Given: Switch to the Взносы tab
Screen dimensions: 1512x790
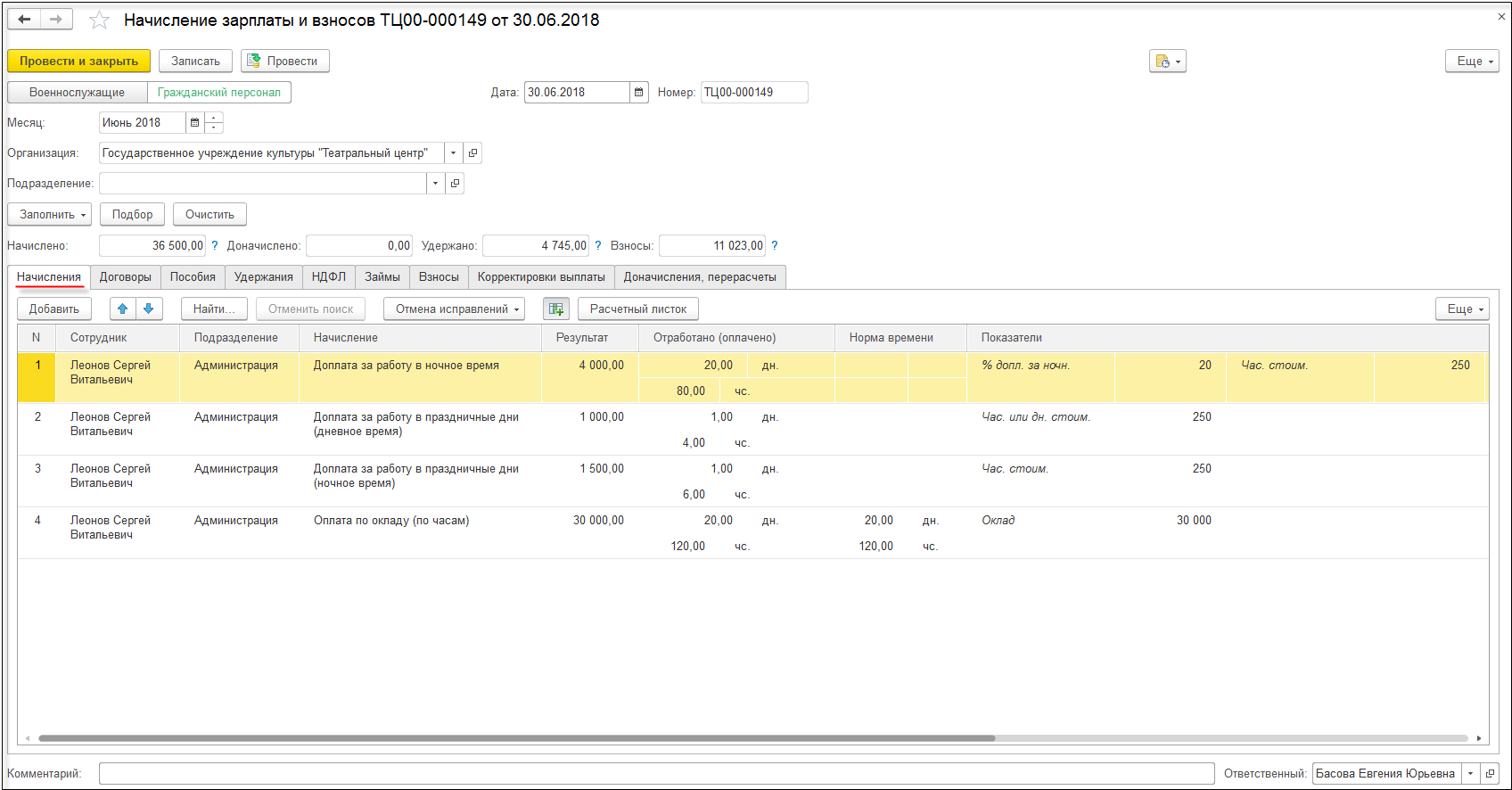Looking at the screenshot, I should tap(439, 277).
